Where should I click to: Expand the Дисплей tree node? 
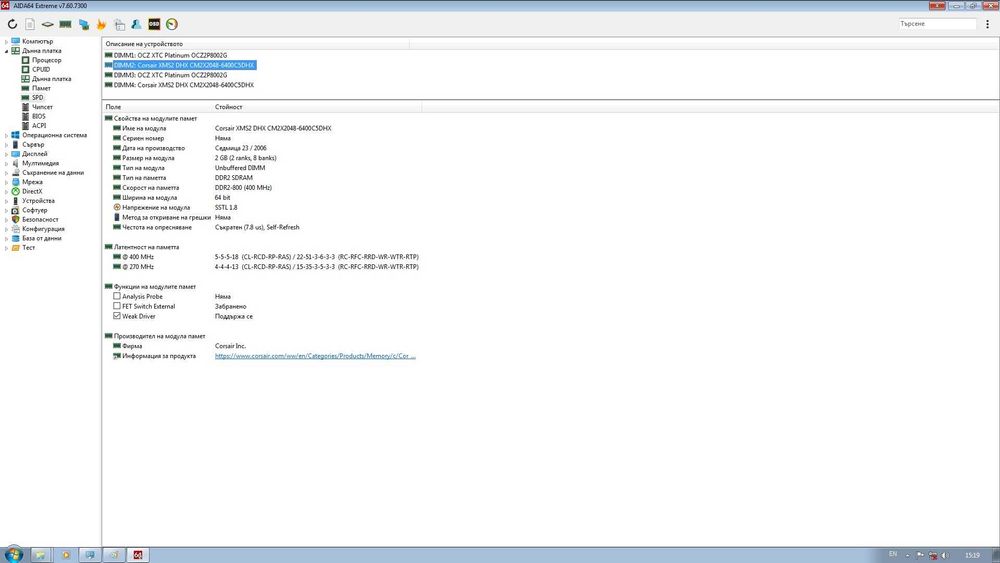[x=6, y=154]
